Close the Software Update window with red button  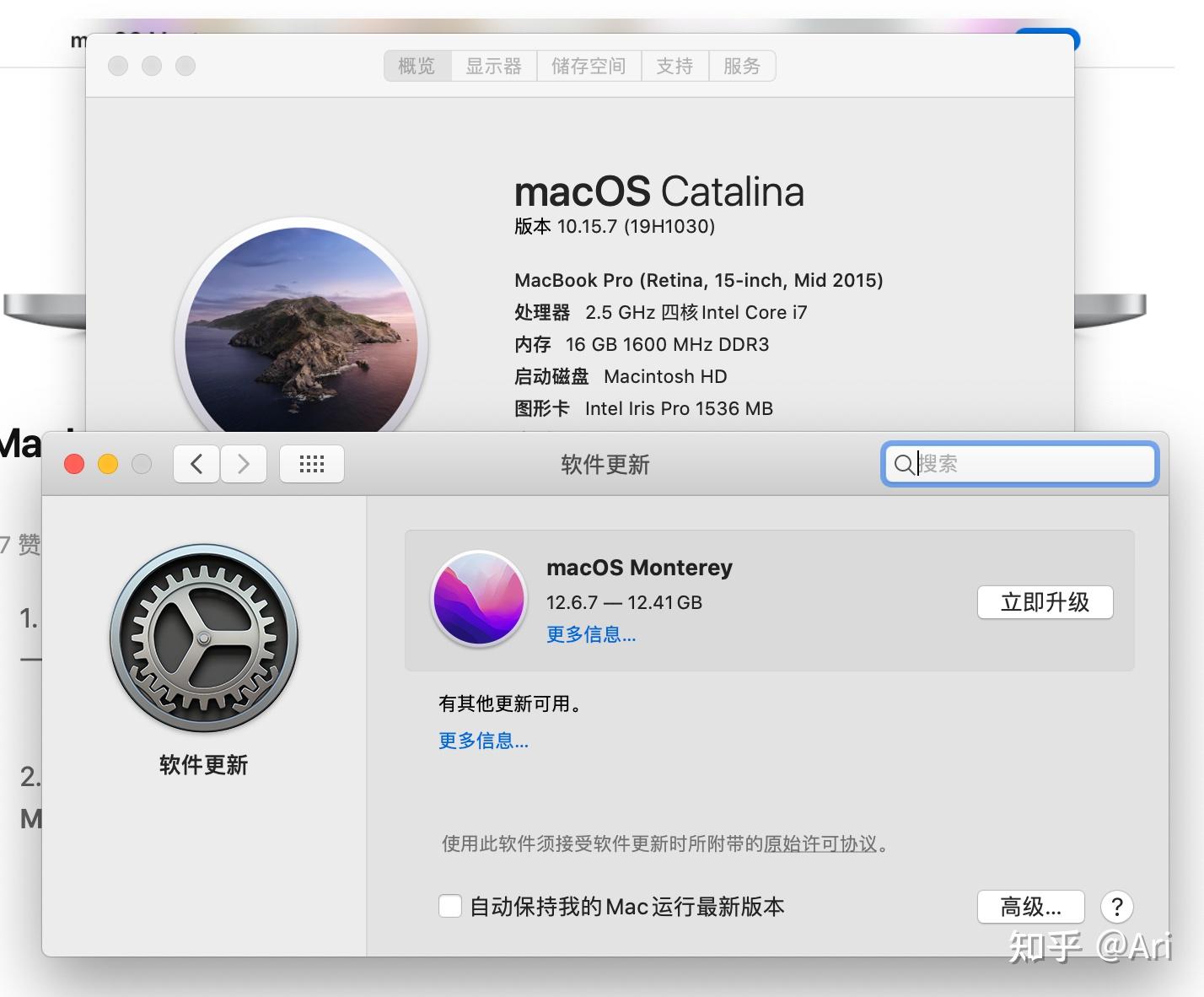[74, 464]
